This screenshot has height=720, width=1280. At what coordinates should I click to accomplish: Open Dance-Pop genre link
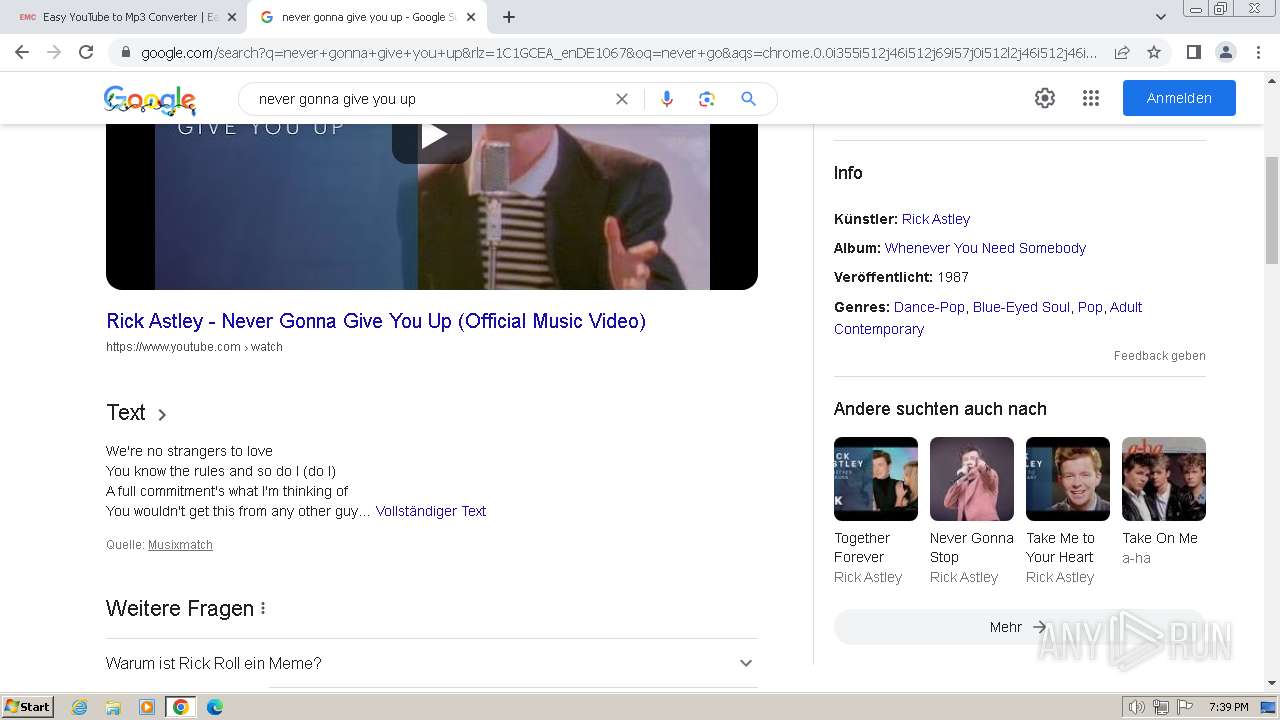[x=929, y=307]
